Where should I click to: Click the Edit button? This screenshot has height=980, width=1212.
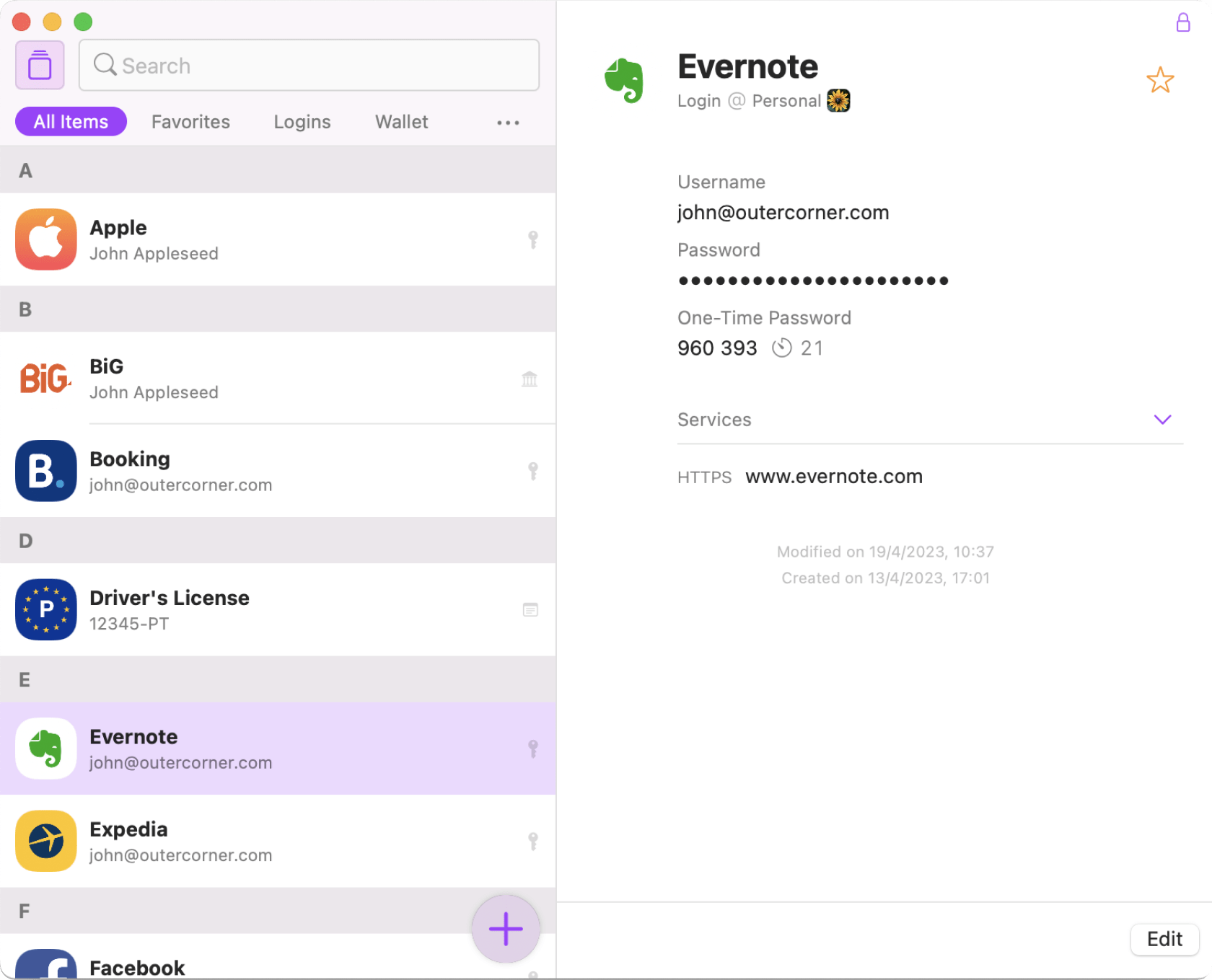(1164, 939)
